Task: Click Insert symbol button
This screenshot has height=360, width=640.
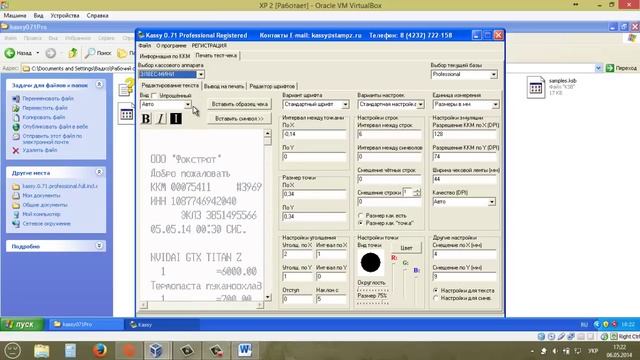Action: [x=240, y=118]
